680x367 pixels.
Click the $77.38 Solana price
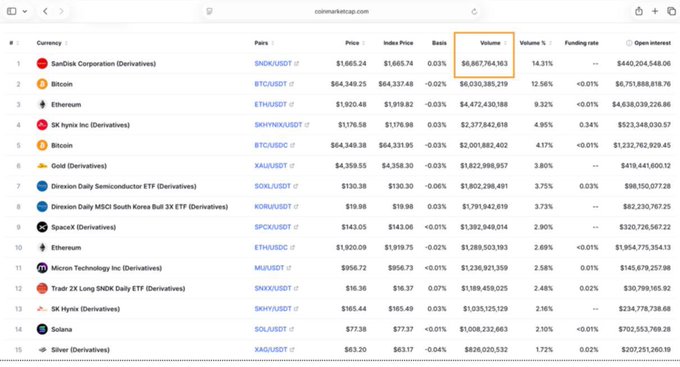(356, 329)
